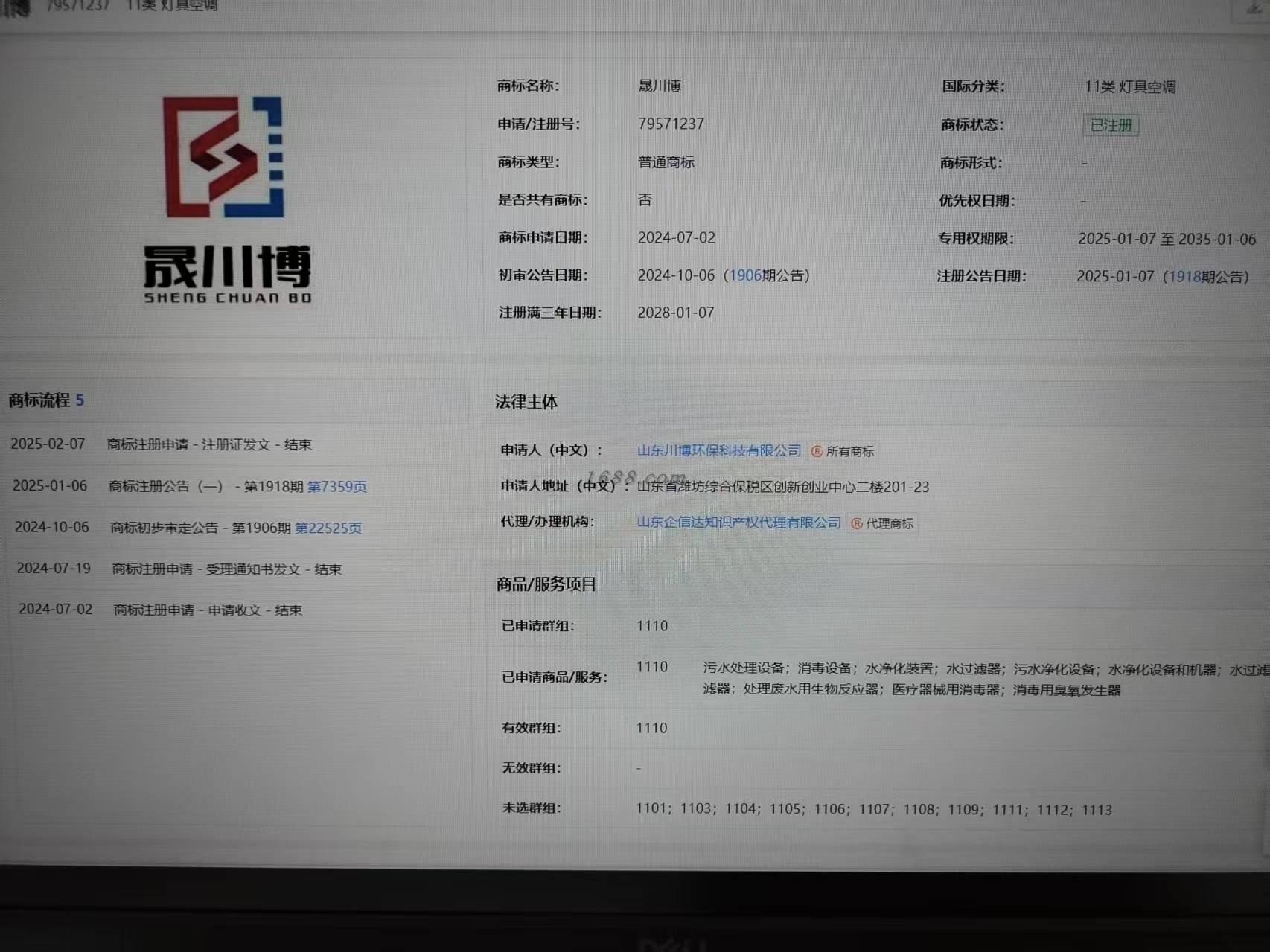
Task: Select registration number 79571237
Action: pyautogui.click(x=671, y=124)
